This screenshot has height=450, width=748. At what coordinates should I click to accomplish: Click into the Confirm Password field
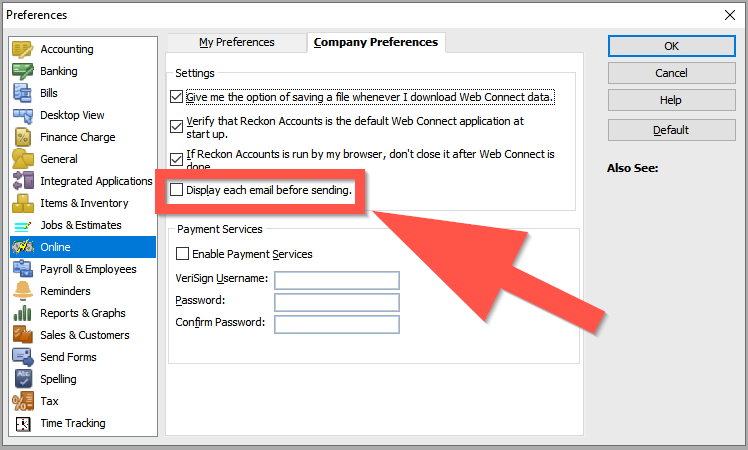tap(337, 324)
